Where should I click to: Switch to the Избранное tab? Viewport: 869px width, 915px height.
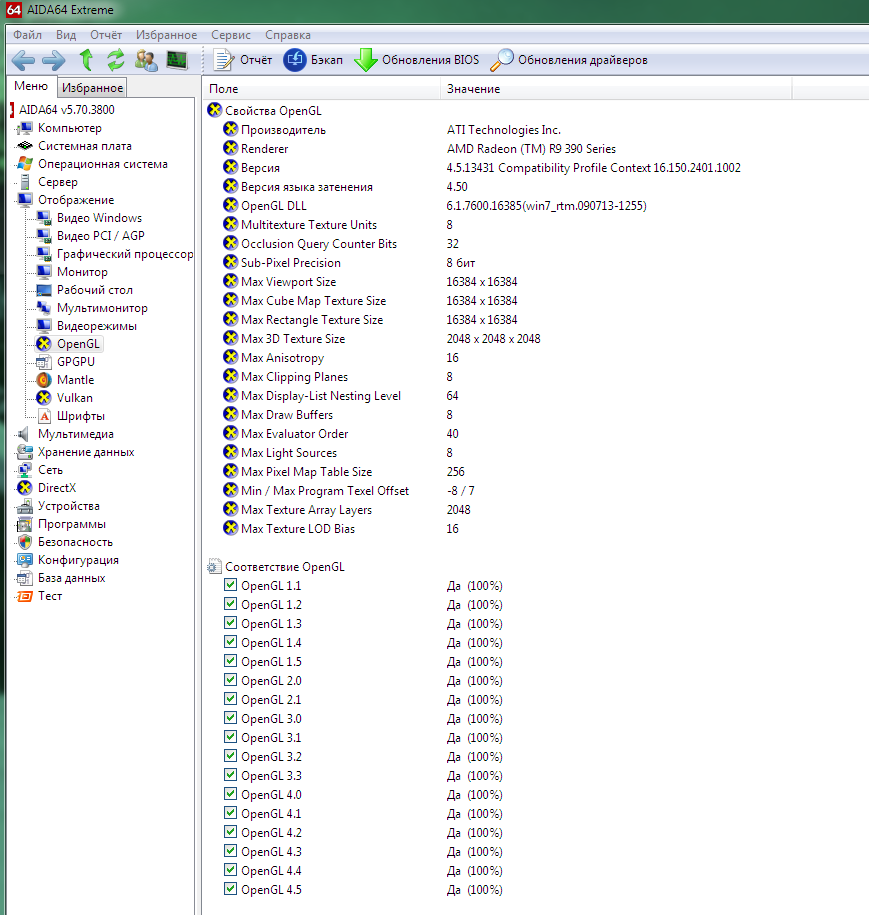pyautogui.click(x=92, y=88)
